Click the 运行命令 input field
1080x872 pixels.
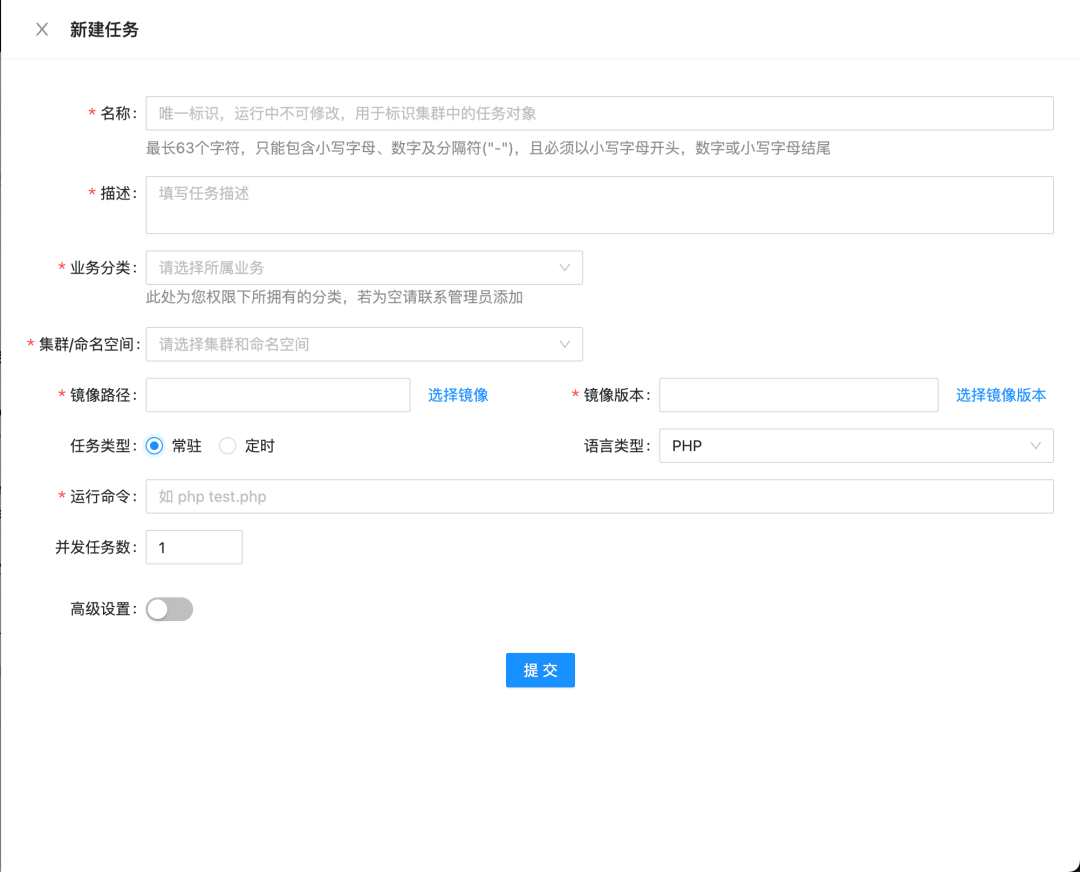click(x=599, y=497)
